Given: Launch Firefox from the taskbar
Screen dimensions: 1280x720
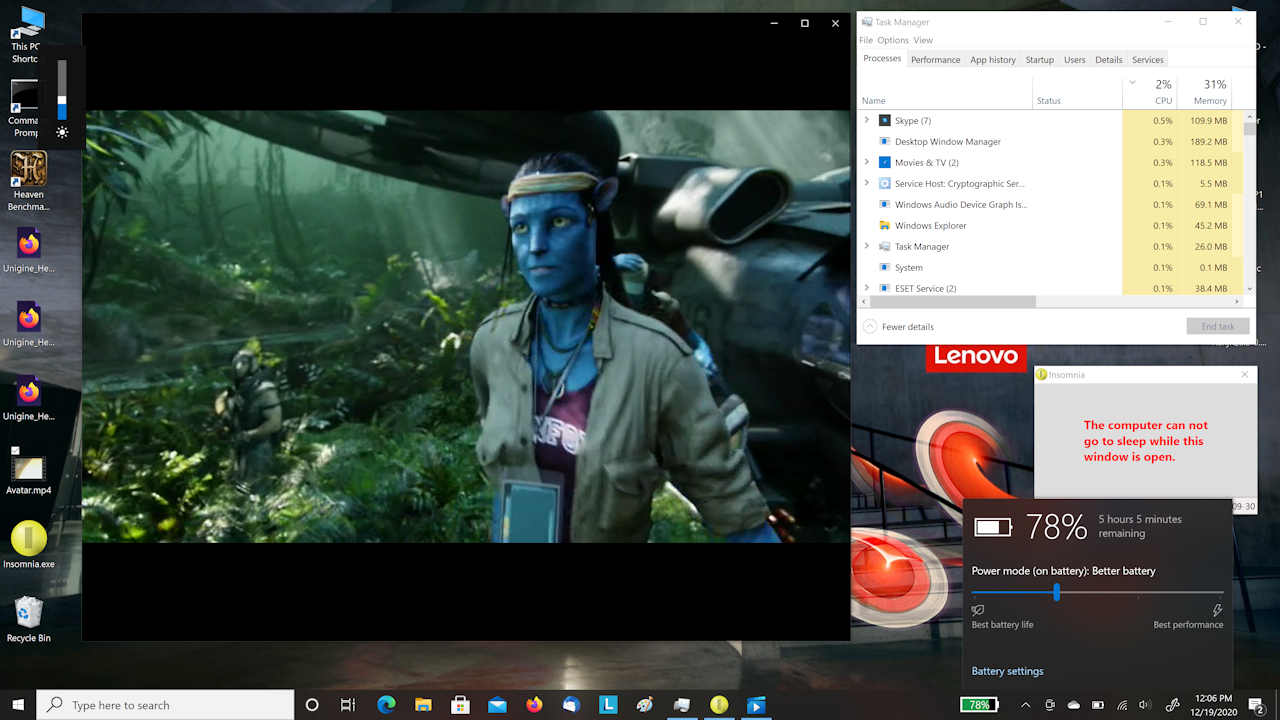Looking at the screenshot, I should pos(534,705).
